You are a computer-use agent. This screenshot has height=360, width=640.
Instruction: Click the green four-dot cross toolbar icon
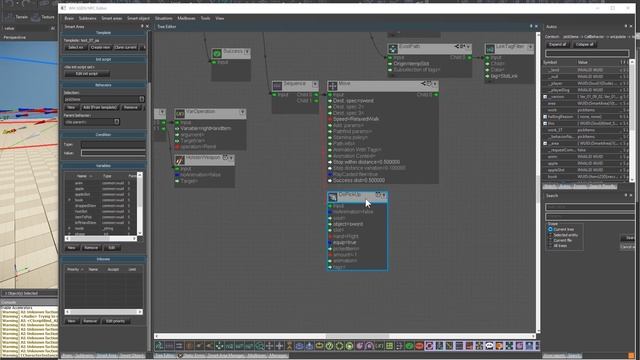point(219,346)
